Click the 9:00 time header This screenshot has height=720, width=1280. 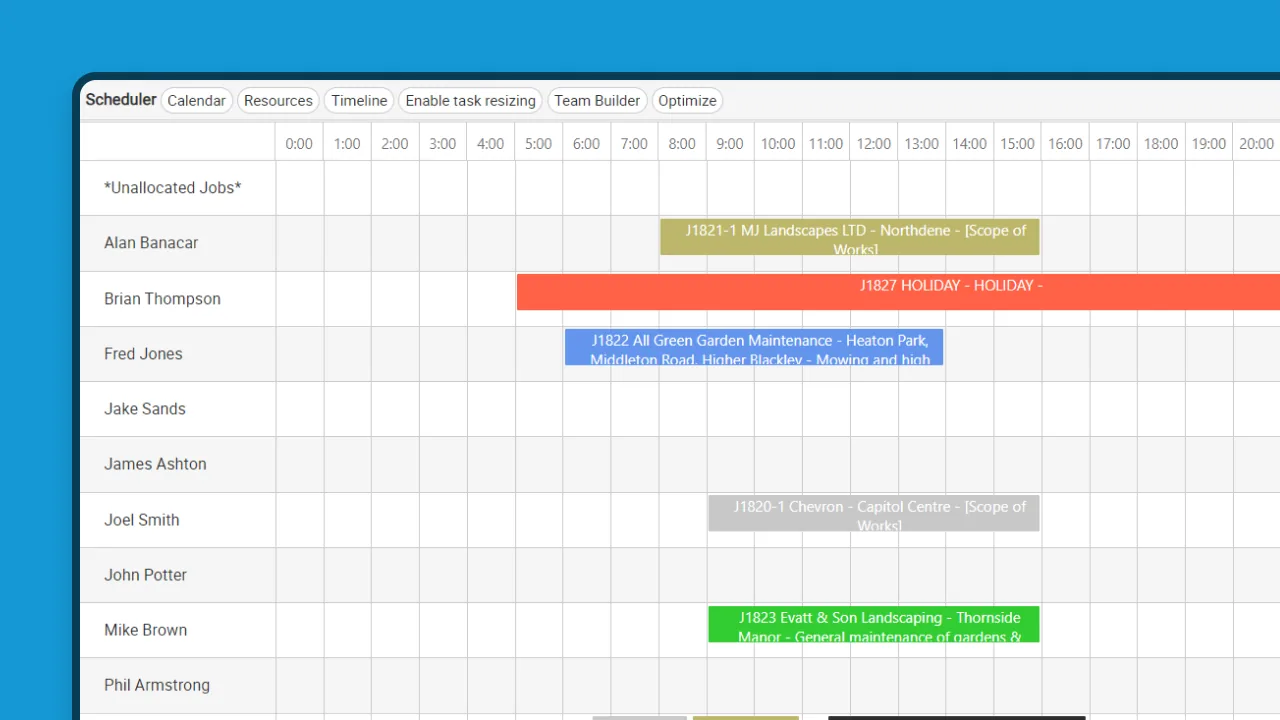pos(730,143)
